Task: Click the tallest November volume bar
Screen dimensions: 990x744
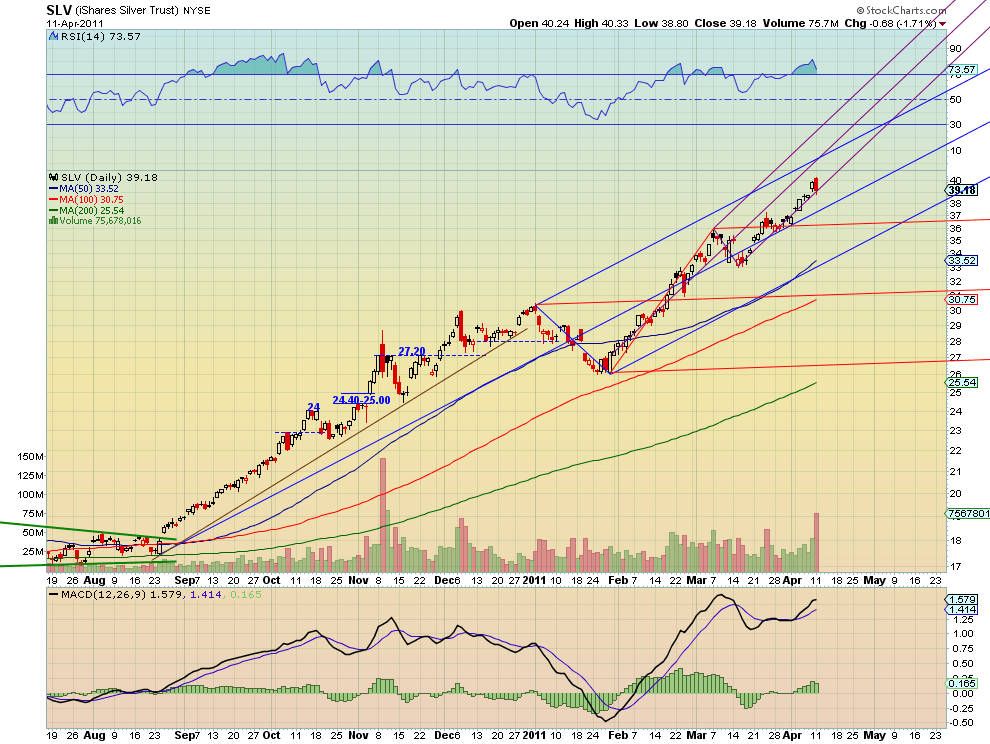Action: pyautogui.click(x=383, y=515)
